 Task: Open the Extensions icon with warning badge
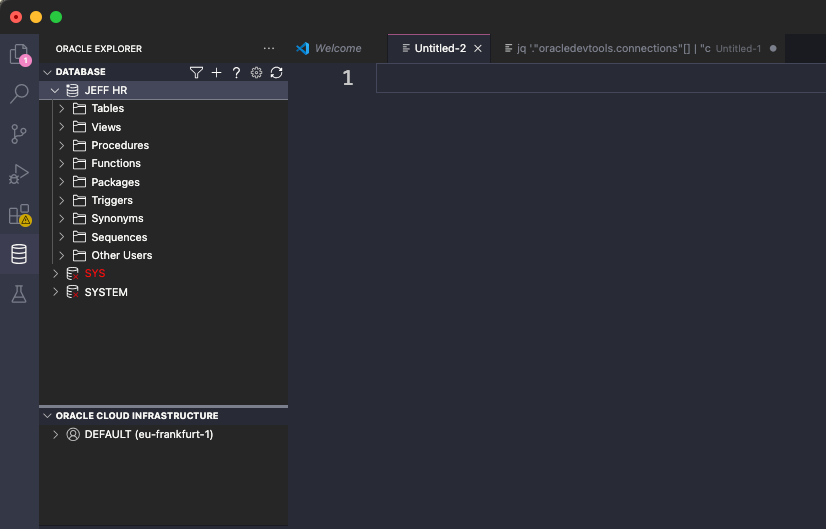click(x=19, y=214)
